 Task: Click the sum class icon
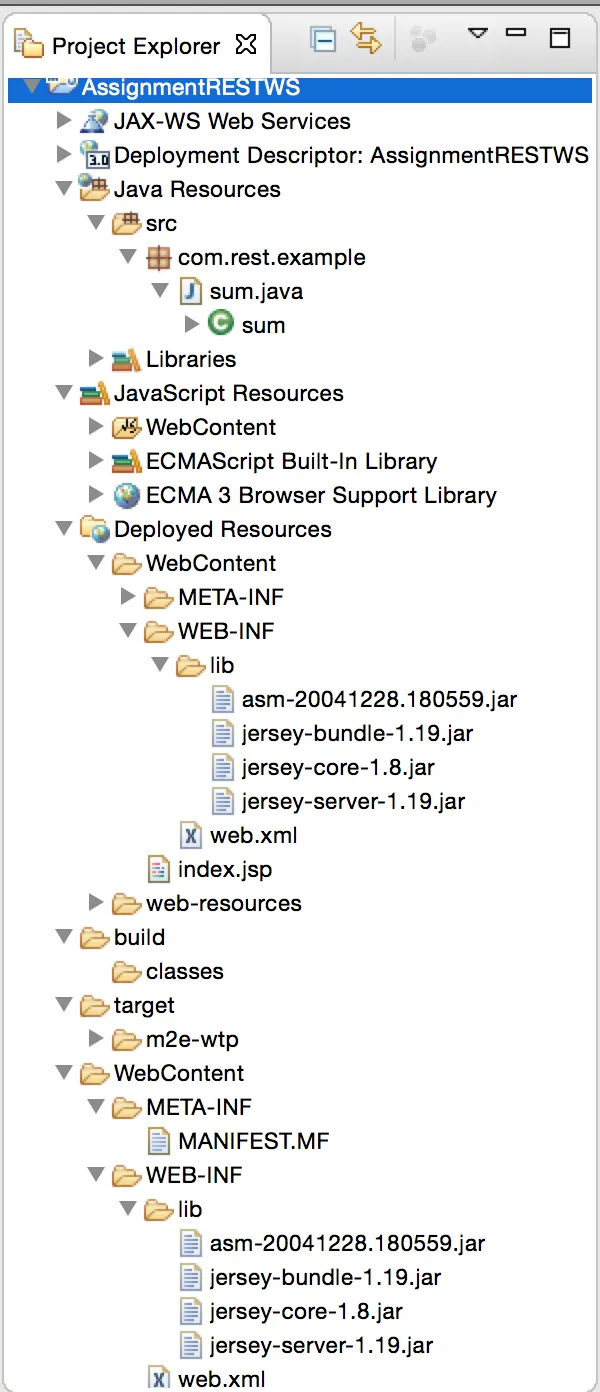point(222,324)
